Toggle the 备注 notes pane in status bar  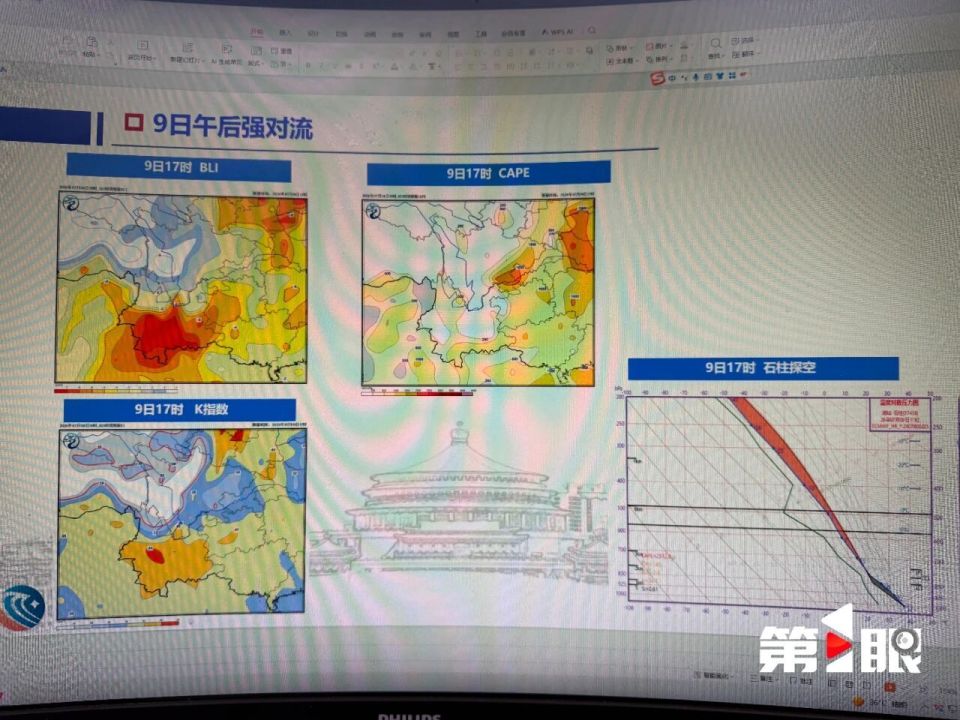coord(762,678)
